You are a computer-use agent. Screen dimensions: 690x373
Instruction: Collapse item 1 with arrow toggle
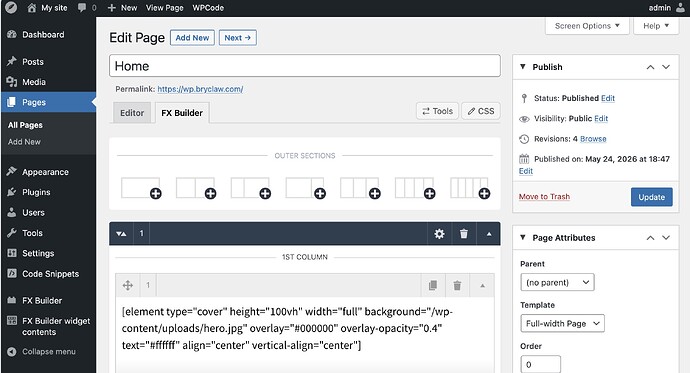482,285
